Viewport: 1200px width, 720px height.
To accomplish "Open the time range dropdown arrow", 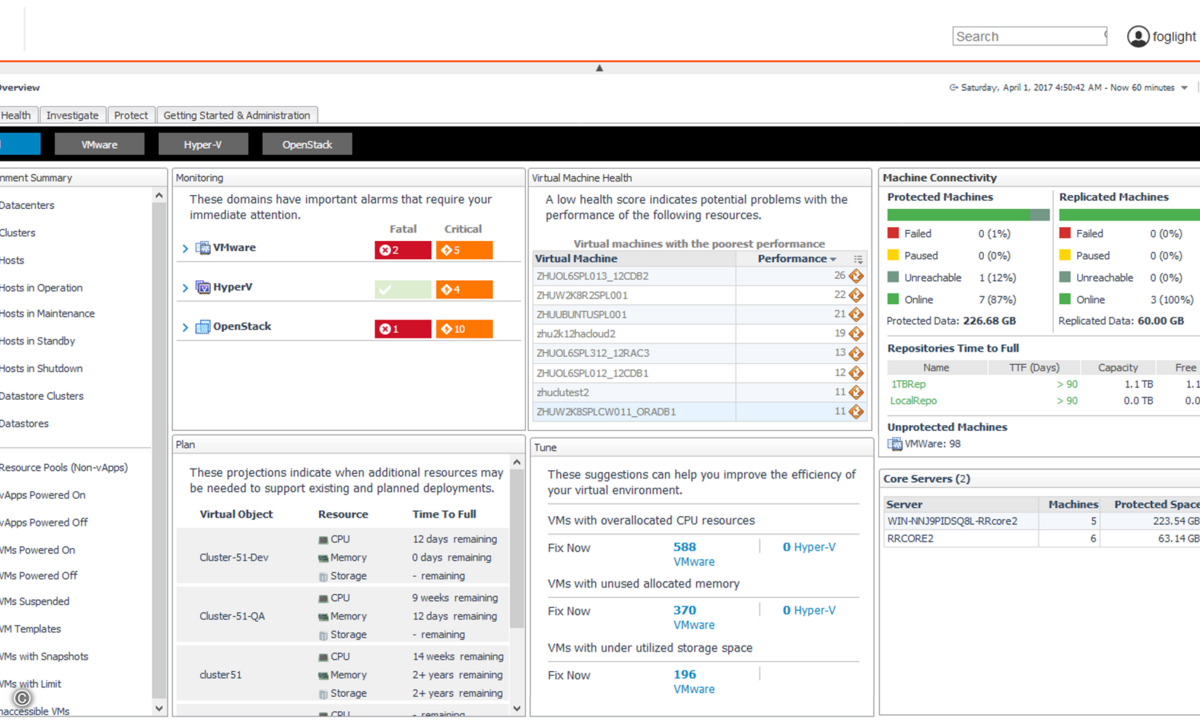I will click(1185, 88).
